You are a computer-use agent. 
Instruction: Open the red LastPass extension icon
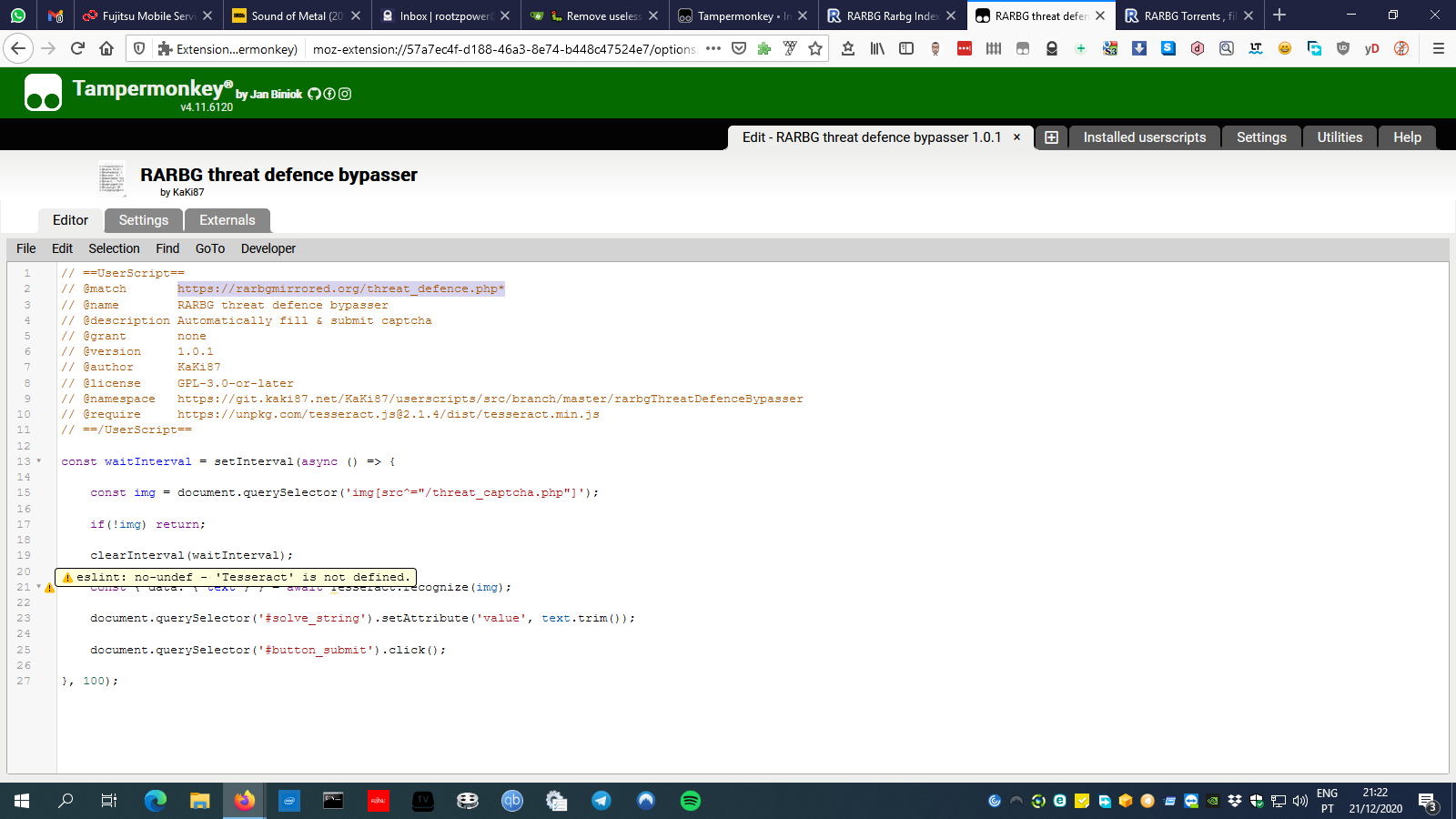[965, 48]
